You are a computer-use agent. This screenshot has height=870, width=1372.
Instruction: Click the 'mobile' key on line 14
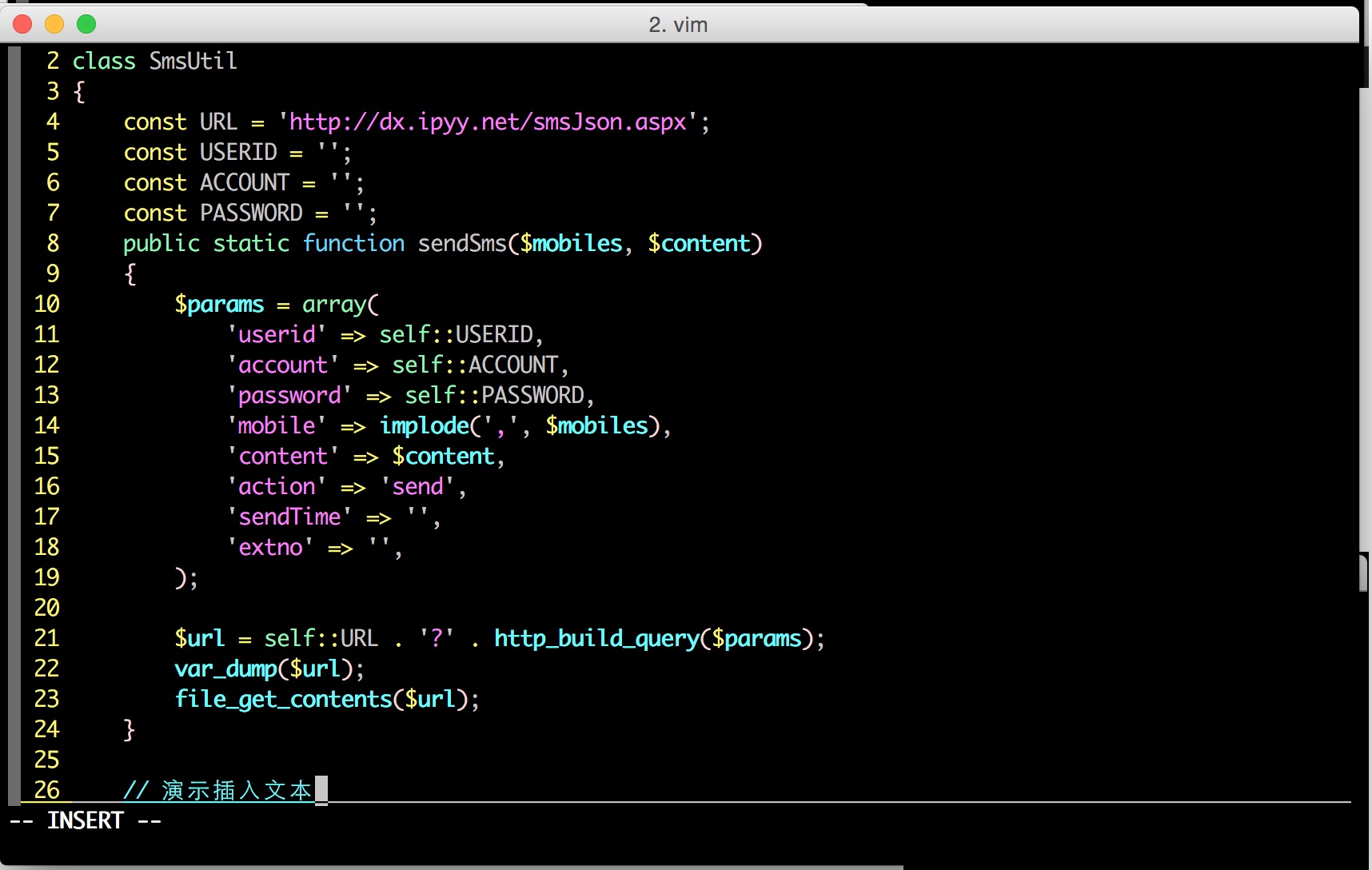tap(277, 425)
